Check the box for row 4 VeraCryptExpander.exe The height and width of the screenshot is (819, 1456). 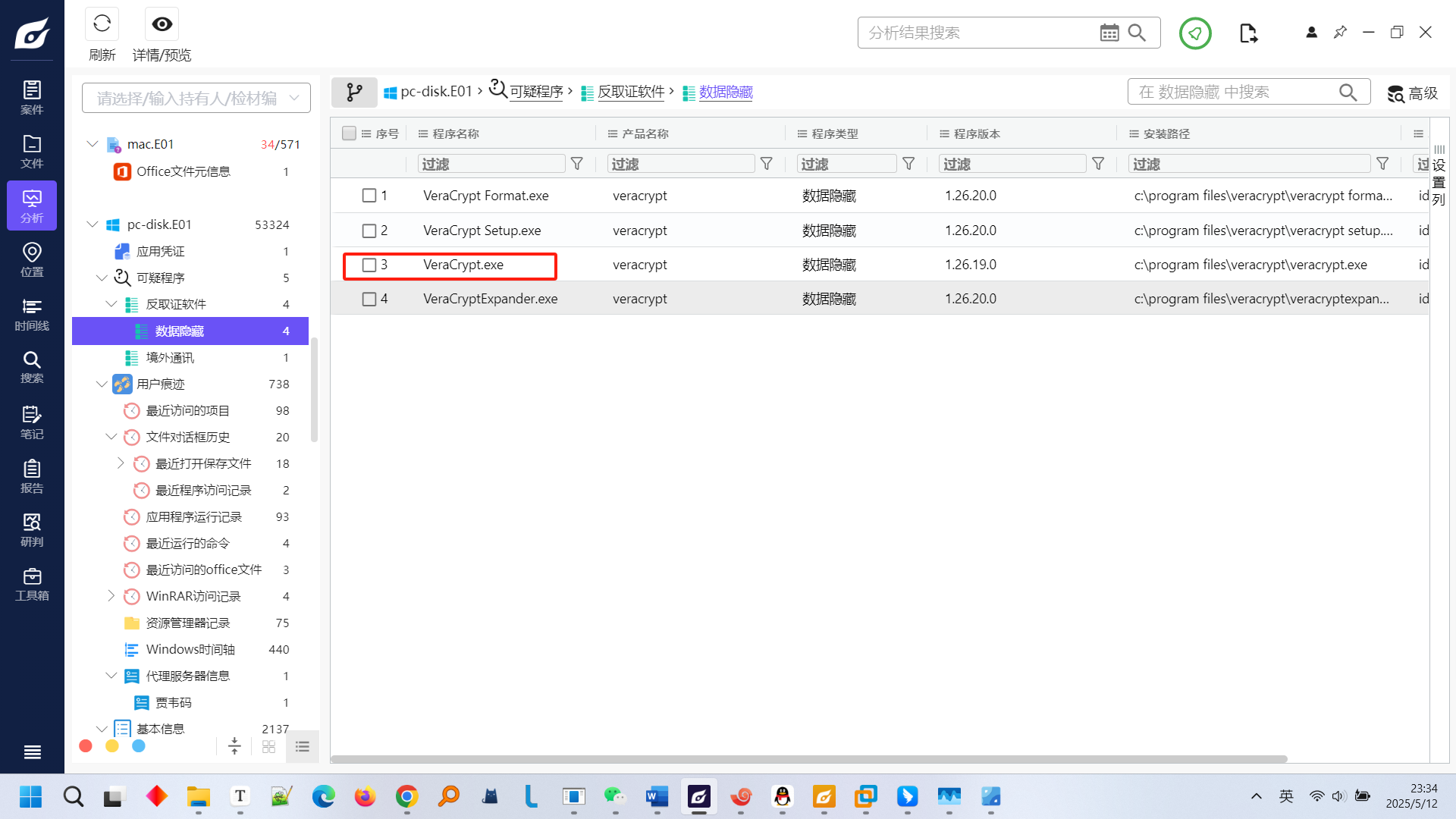pos(369,299)
